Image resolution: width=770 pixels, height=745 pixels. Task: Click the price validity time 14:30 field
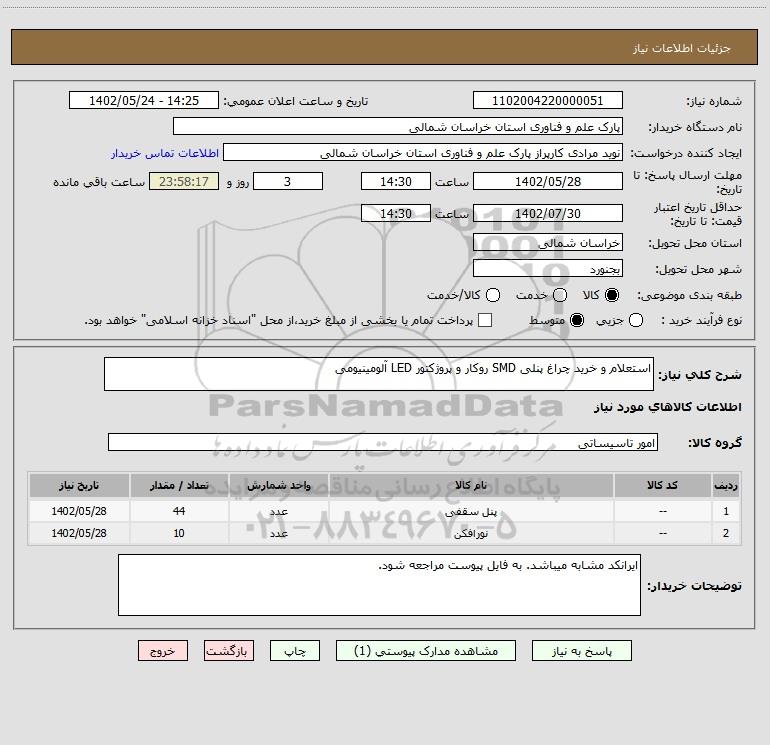[x=396, y=213]
